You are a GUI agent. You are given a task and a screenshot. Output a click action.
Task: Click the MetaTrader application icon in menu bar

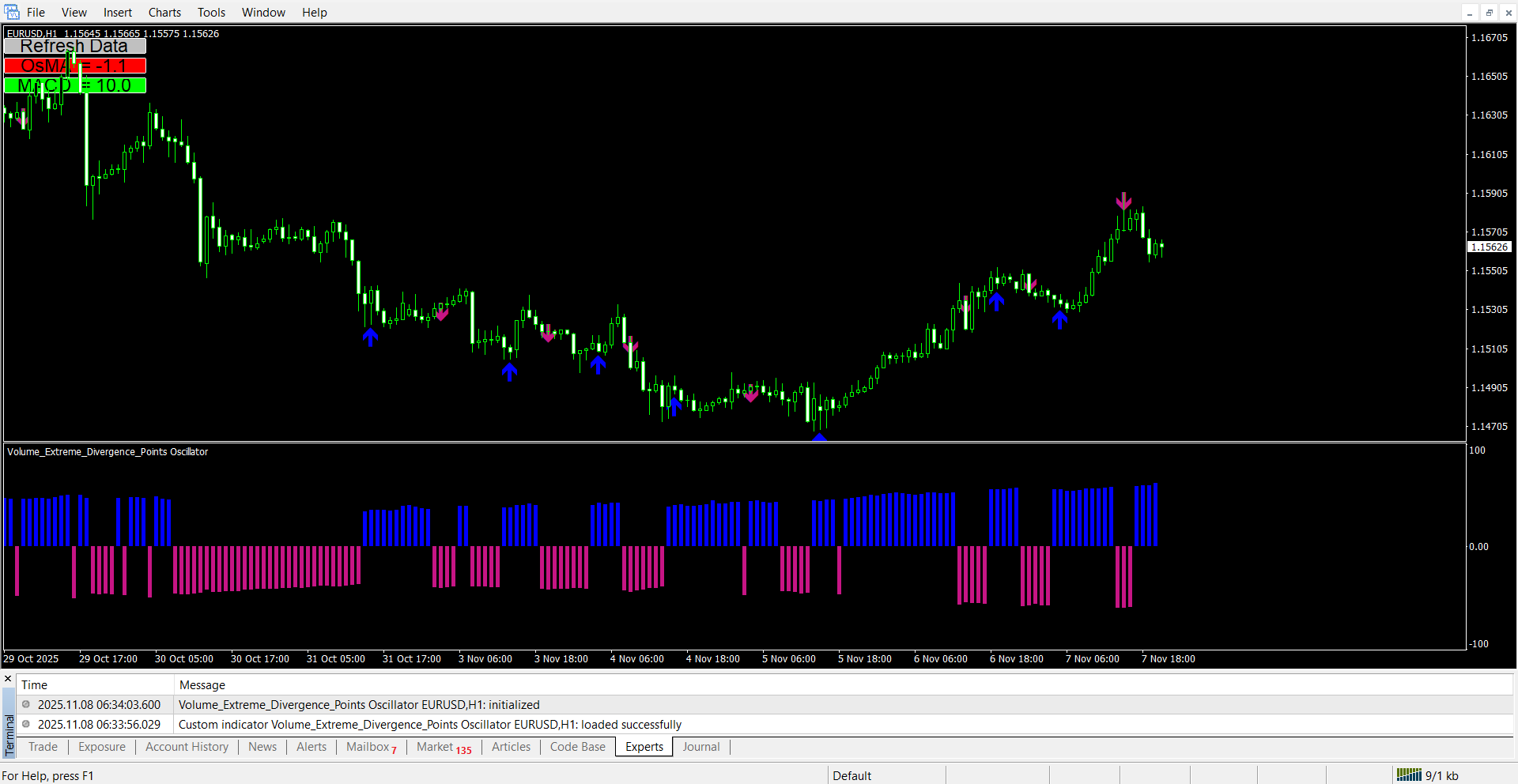[x=12, y=12]
